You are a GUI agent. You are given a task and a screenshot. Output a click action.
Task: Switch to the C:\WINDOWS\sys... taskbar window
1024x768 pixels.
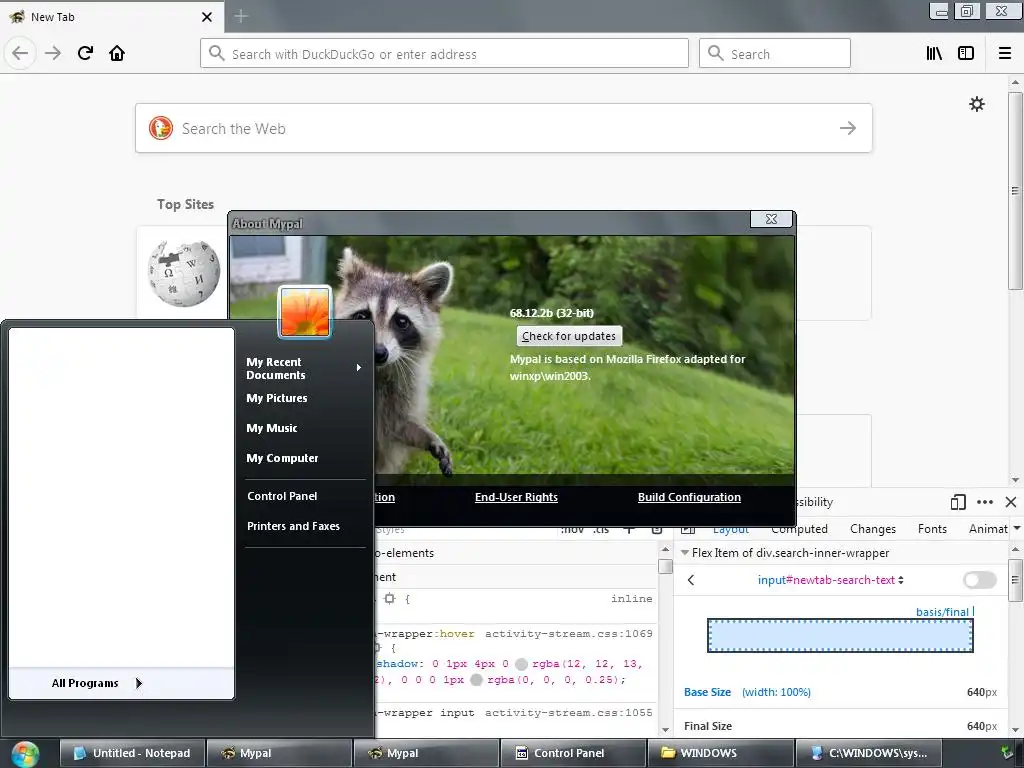point(869,753)
